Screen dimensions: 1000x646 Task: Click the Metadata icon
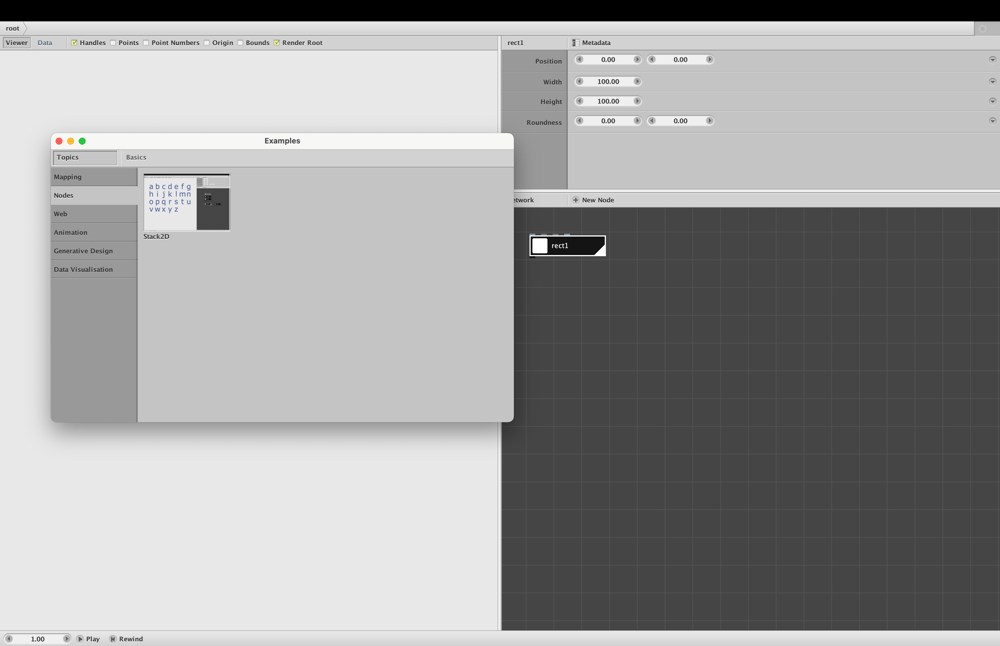click(x=575, y=43)
